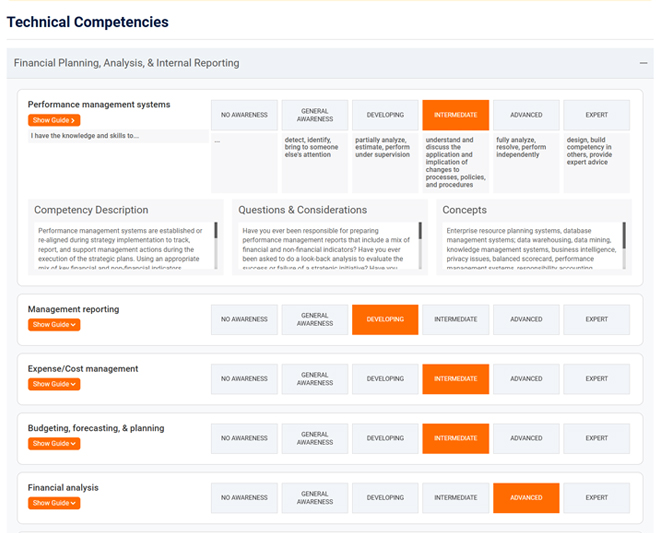This screenshot has height=533, width=660.
Task: Collapse the Financial Planning section with the minus icon
Action: click(644, 63)
